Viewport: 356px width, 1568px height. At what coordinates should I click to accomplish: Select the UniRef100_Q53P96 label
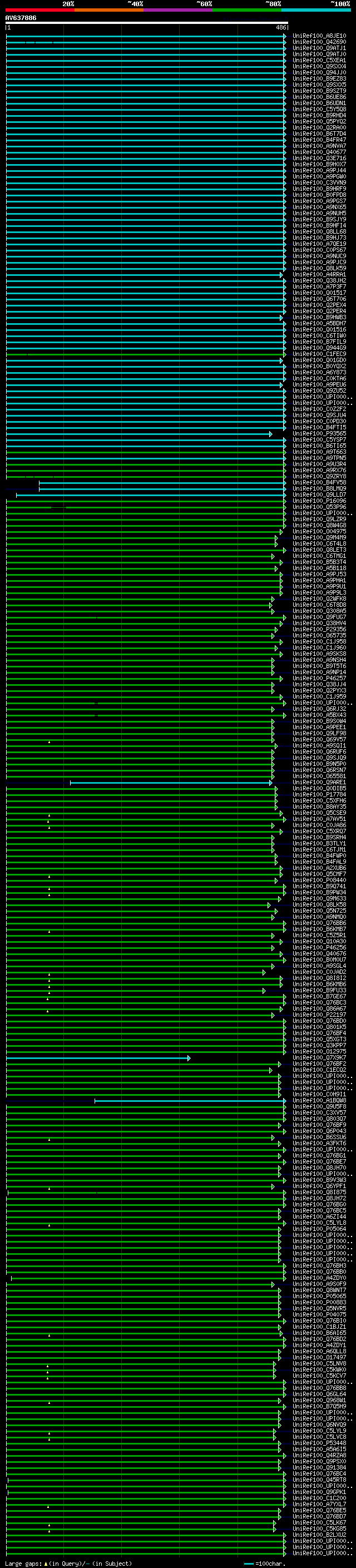(x=319, y=507)
